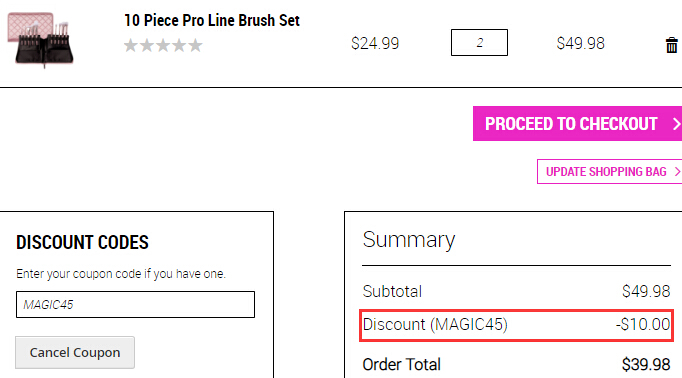Pick the fourth rating star
The image size is (682, 378).
coord(179,45)
